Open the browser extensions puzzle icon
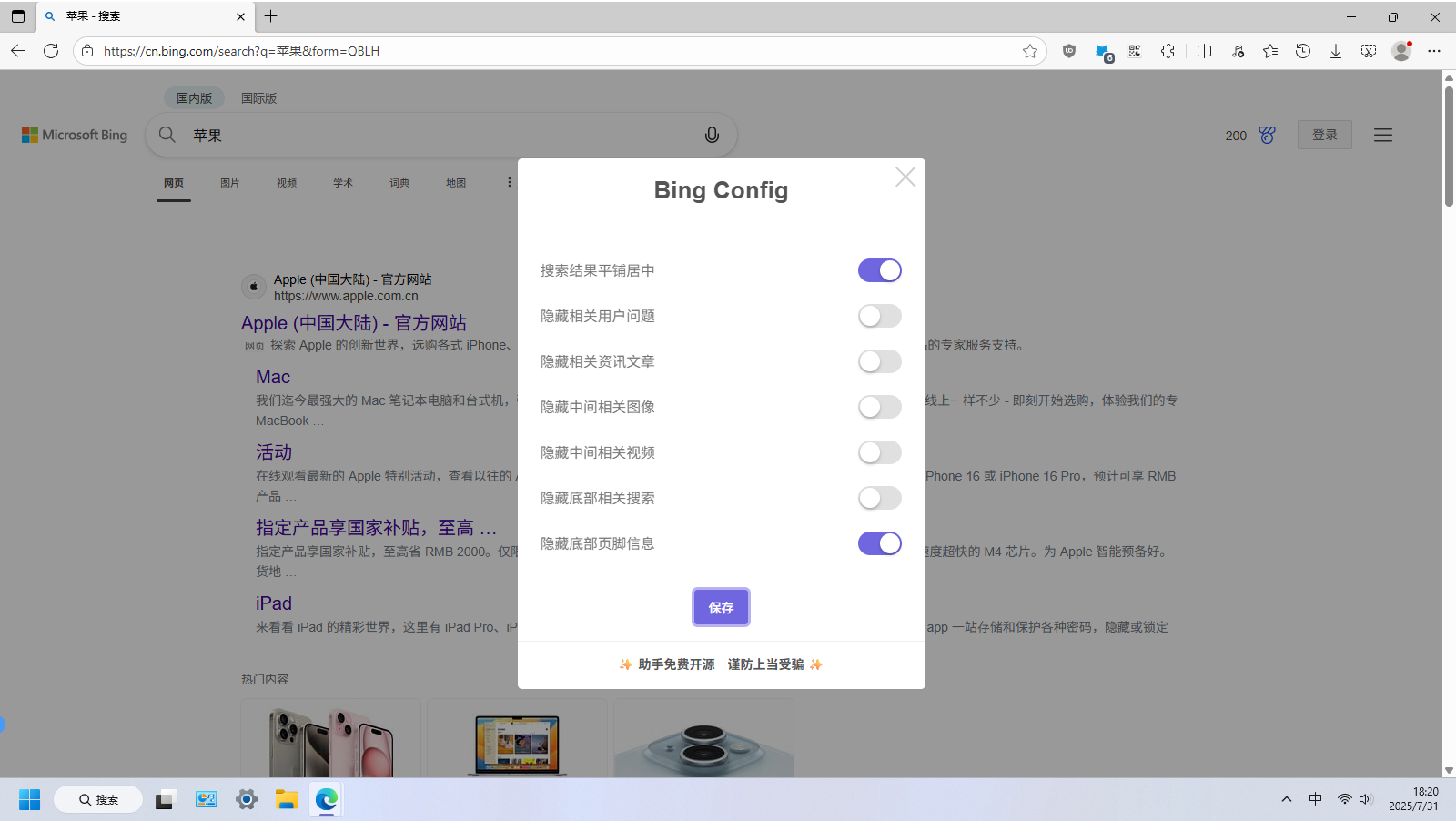The height and width of the screenshot is (821, 1456). point(1168,51)
